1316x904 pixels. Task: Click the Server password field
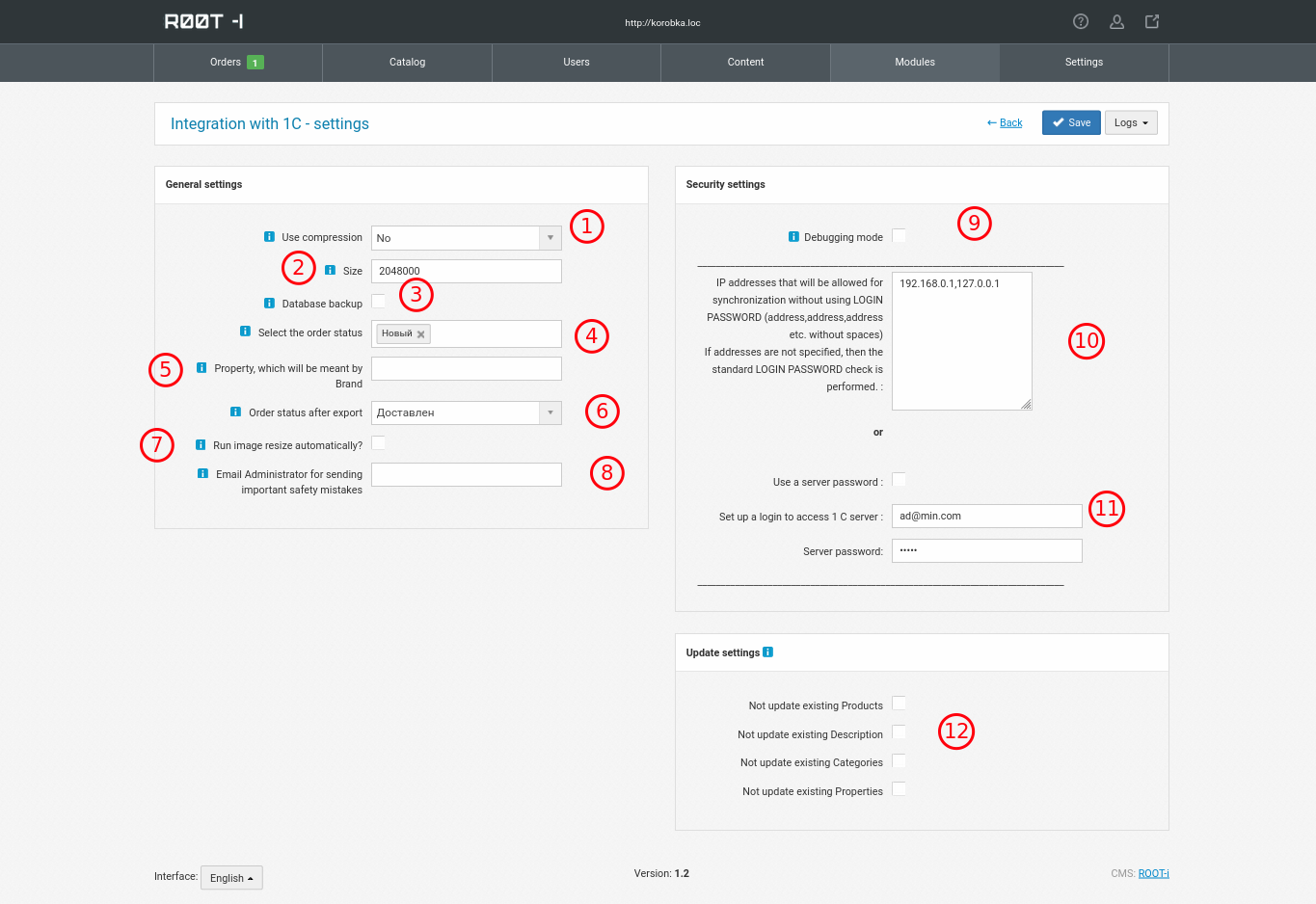[x=987, y=550]
